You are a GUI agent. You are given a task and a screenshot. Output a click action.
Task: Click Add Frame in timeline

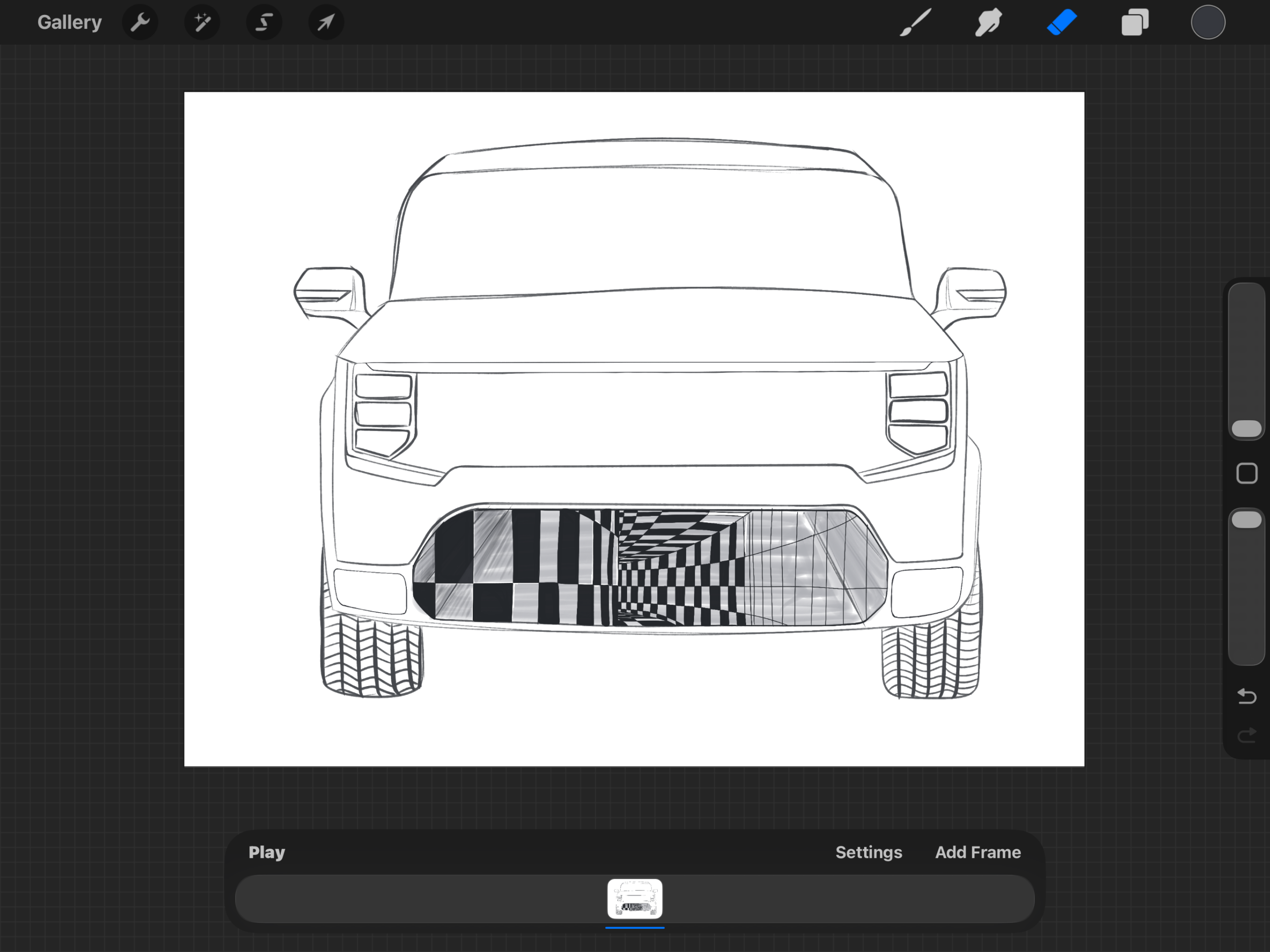(978, 852)
